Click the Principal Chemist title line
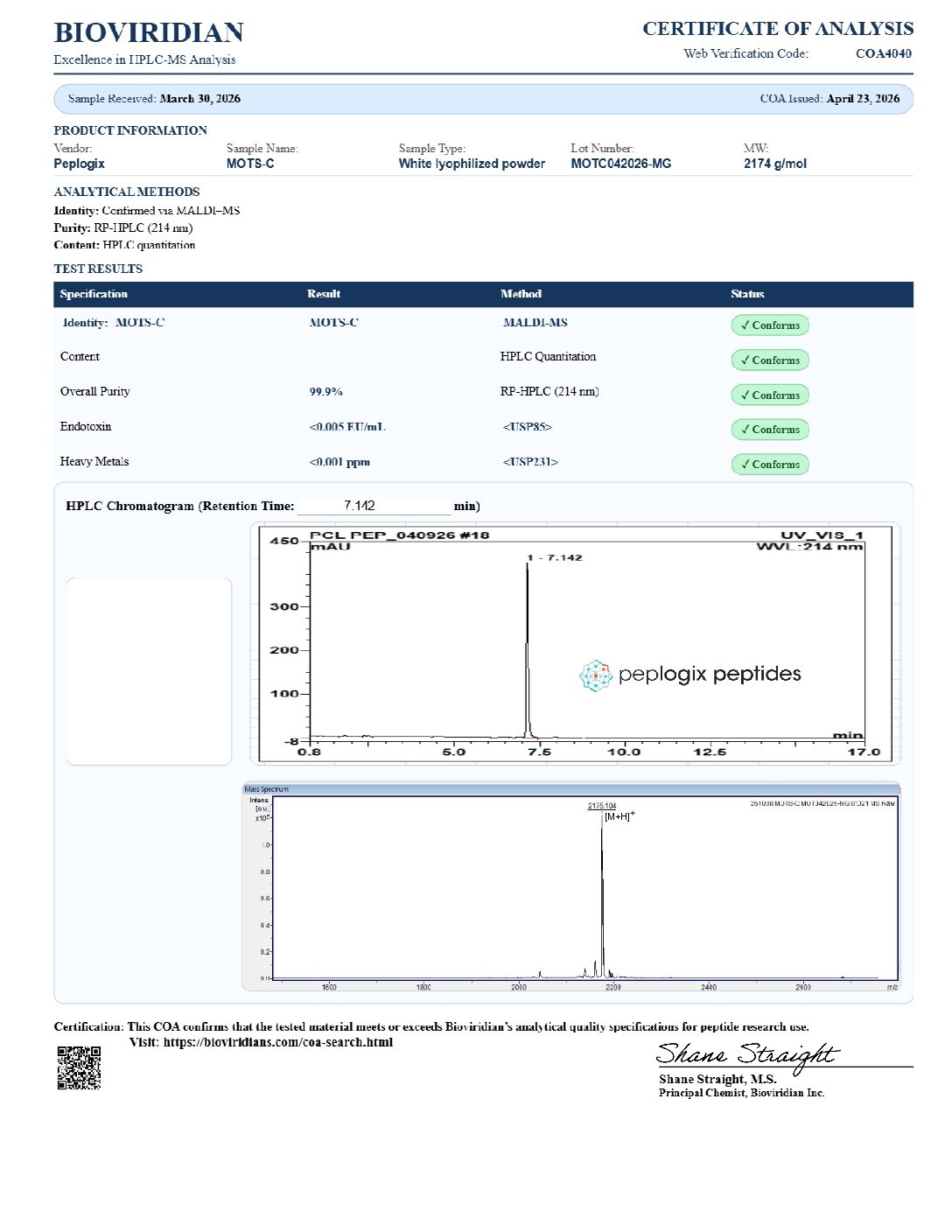The height and width of the screenshot is (1232, 952). click(x=742, y=1093)
